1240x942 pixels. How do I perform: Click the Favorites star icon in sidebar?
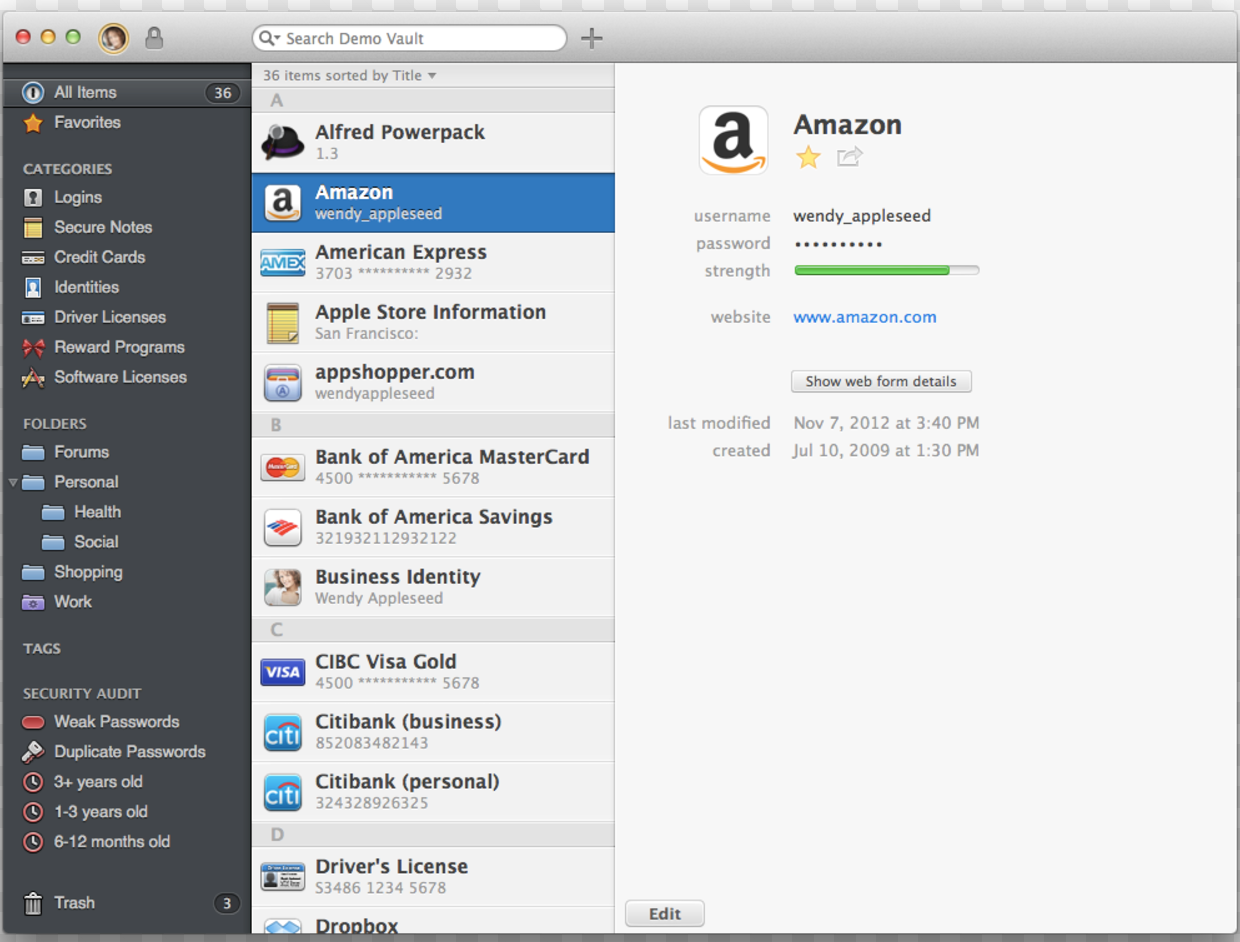pos(33,123)
